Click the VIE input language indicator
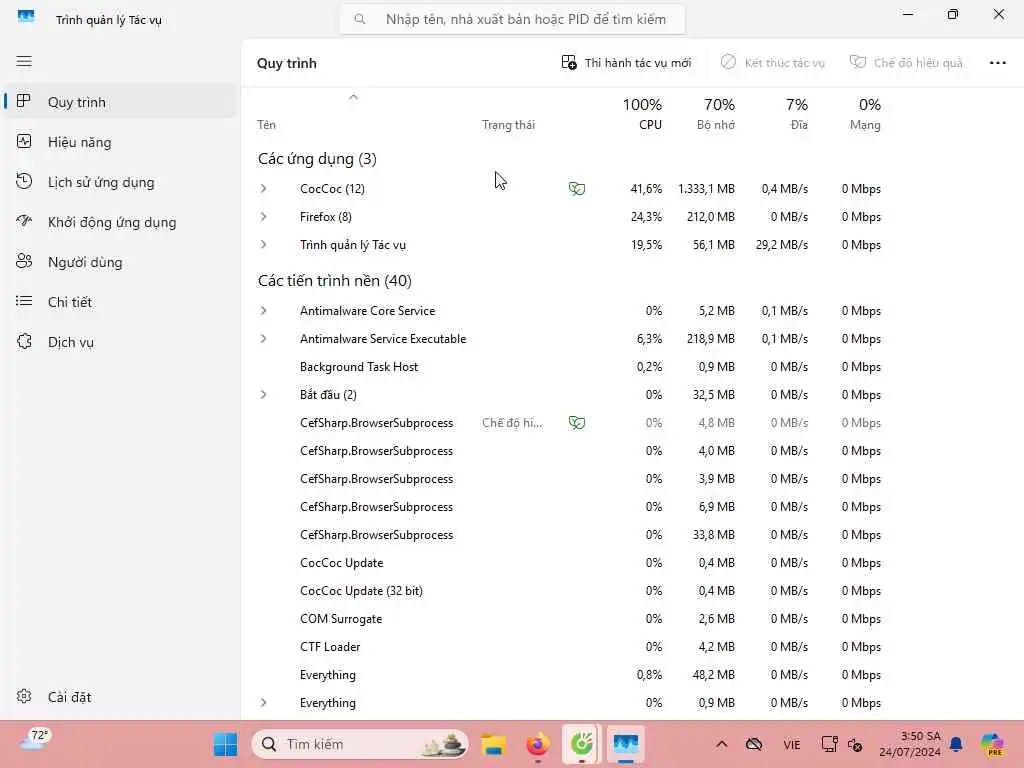 (792, 744)
